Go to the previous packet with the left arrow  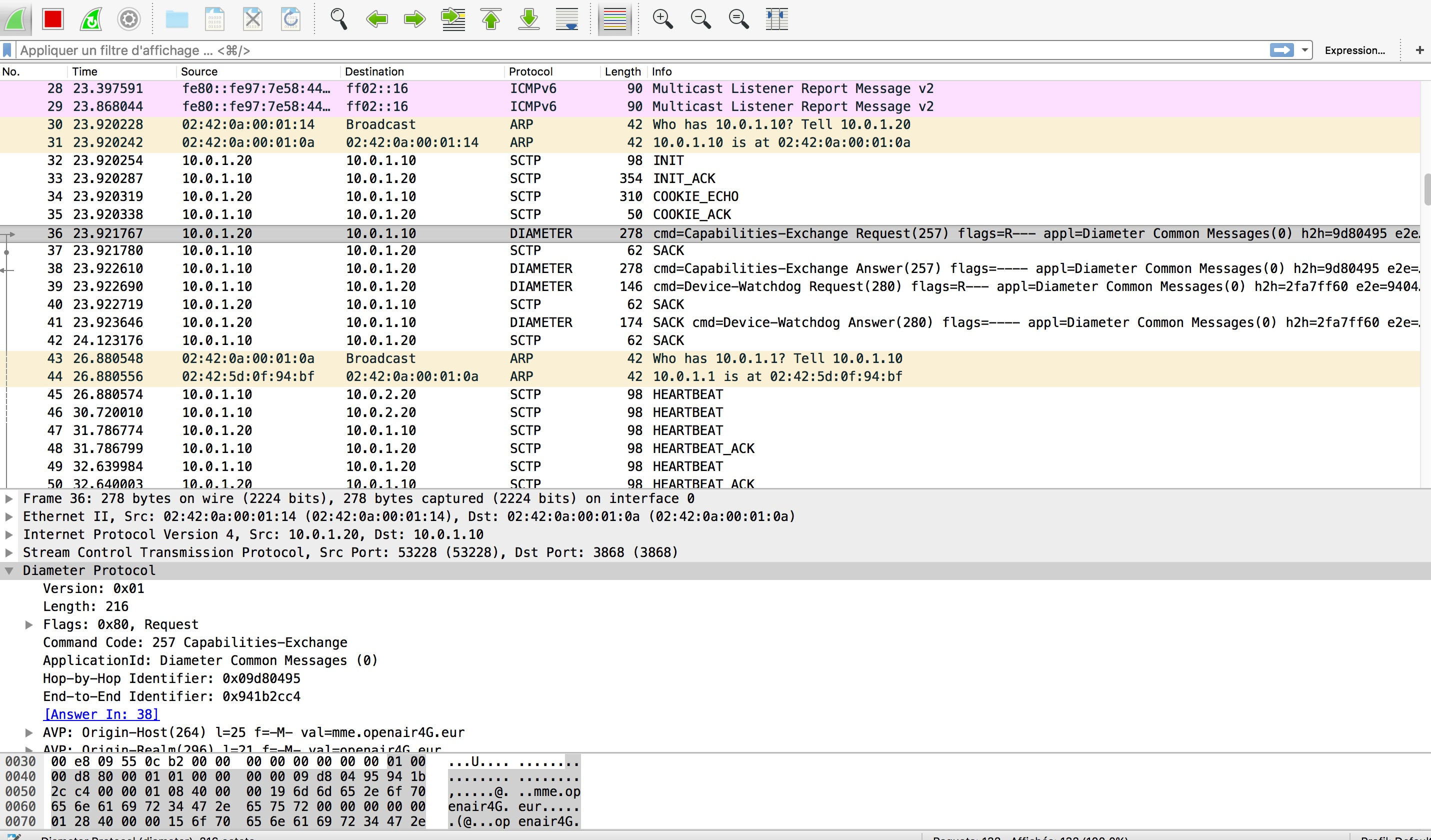(x=376, y=19)
